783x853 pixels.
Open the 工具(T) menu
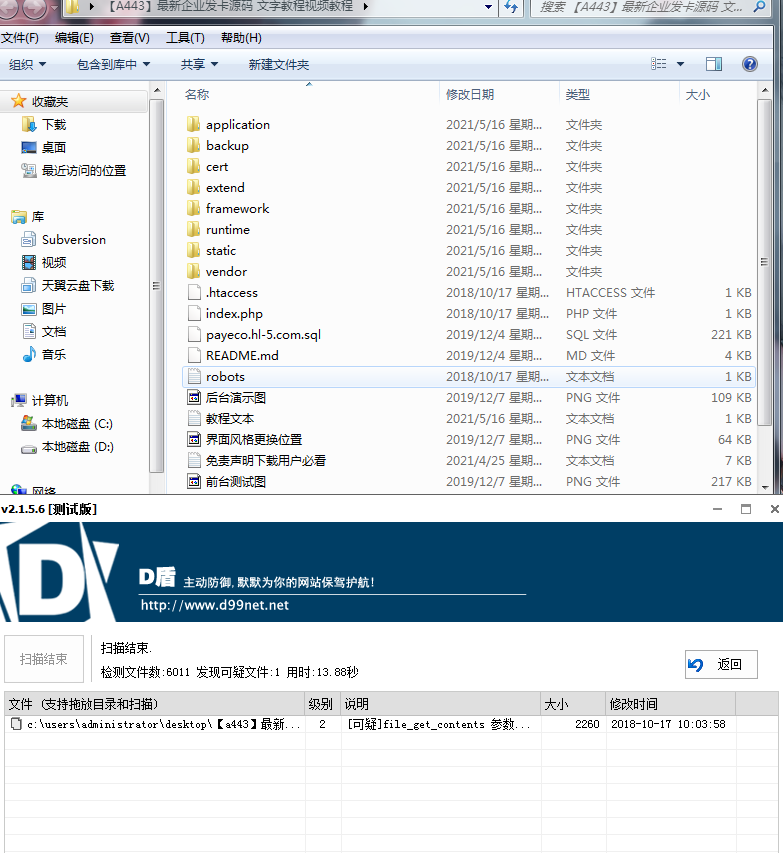coord(186,38)
